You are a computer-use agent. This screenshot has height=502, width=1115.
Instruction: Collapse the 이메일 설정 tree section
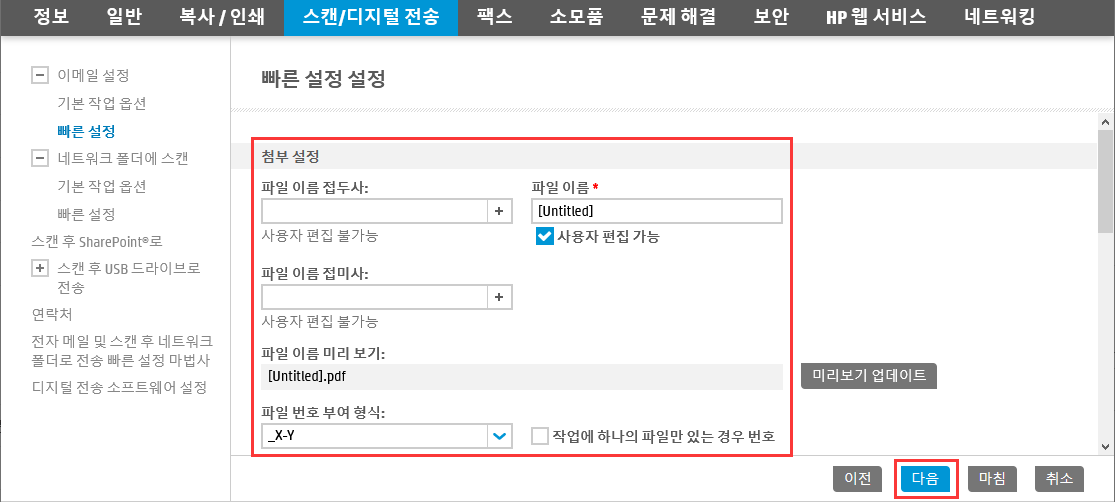pos(40,75)
